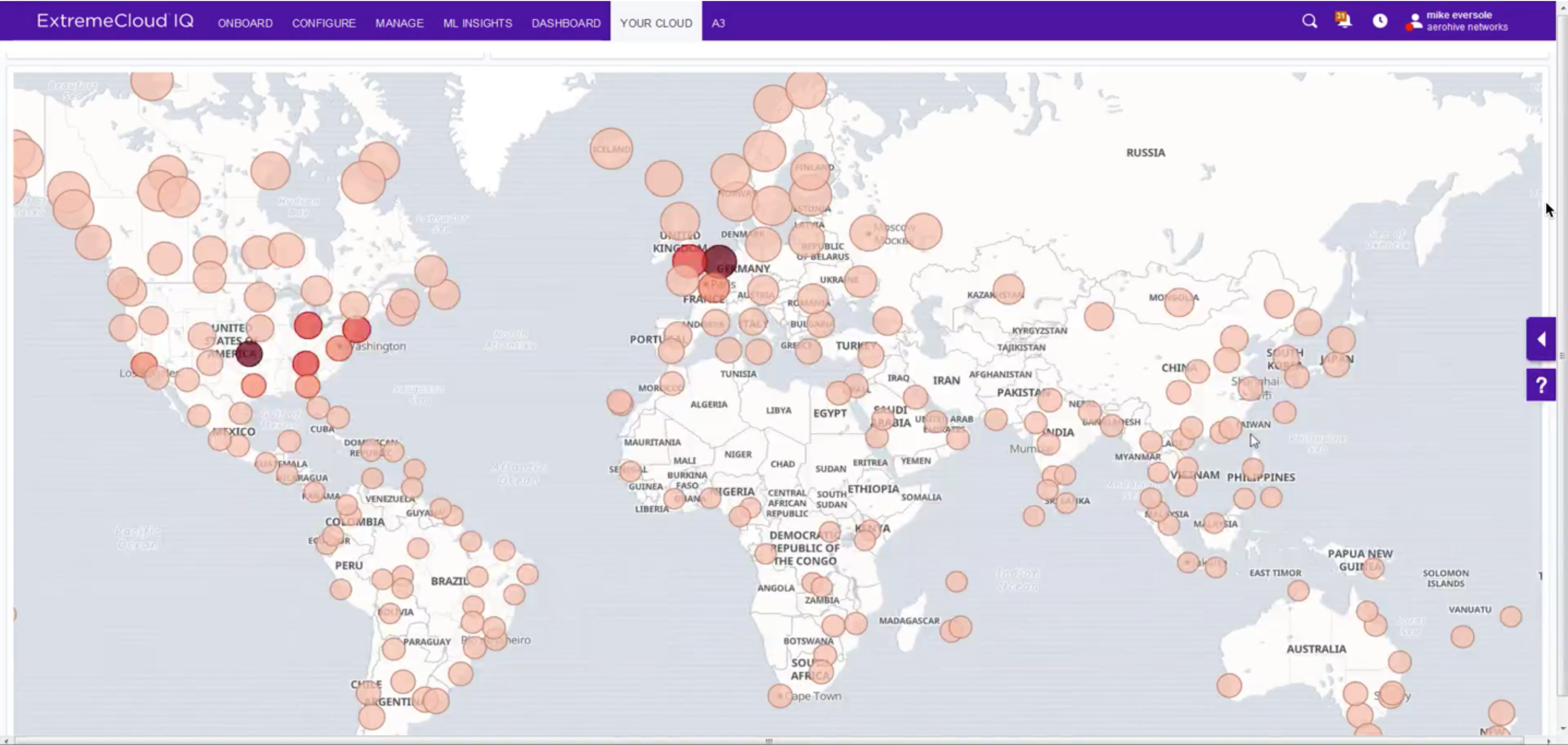Select the circle over Kazakhstan
This screenshot has height=745, width=1568.
point(1009,289)
